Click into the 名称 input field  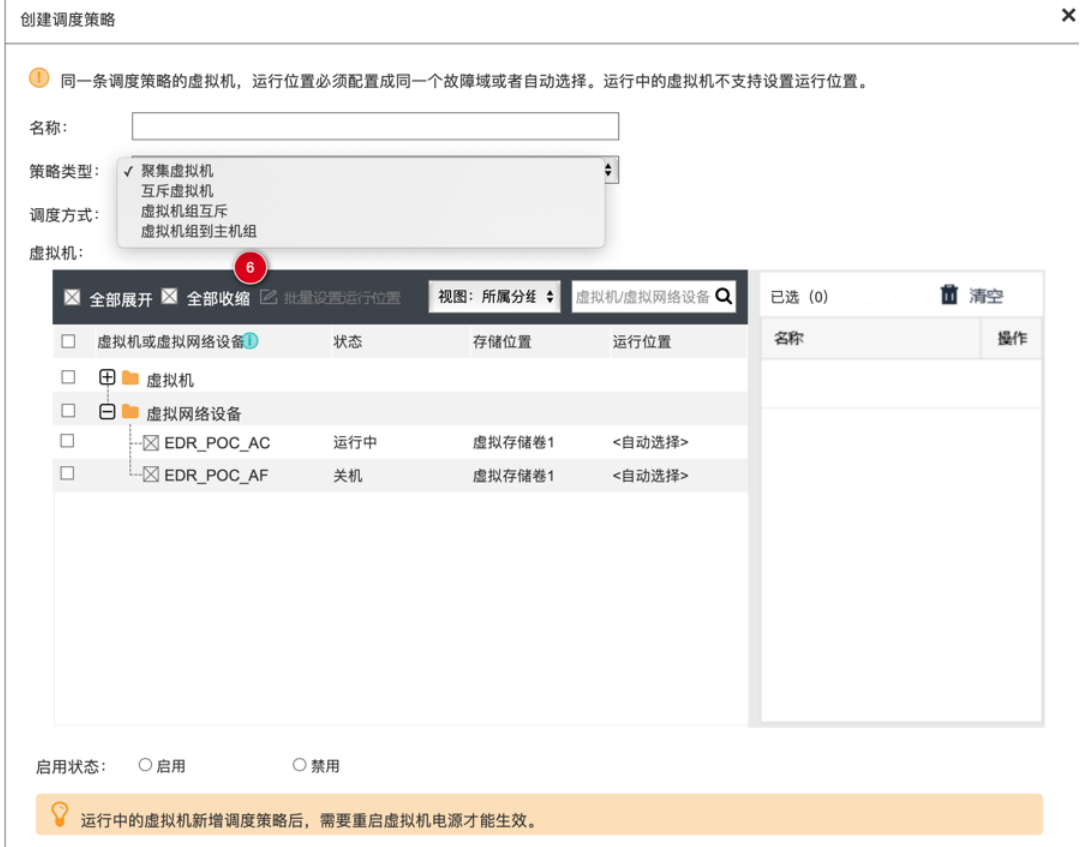click(x=375, y=127)
